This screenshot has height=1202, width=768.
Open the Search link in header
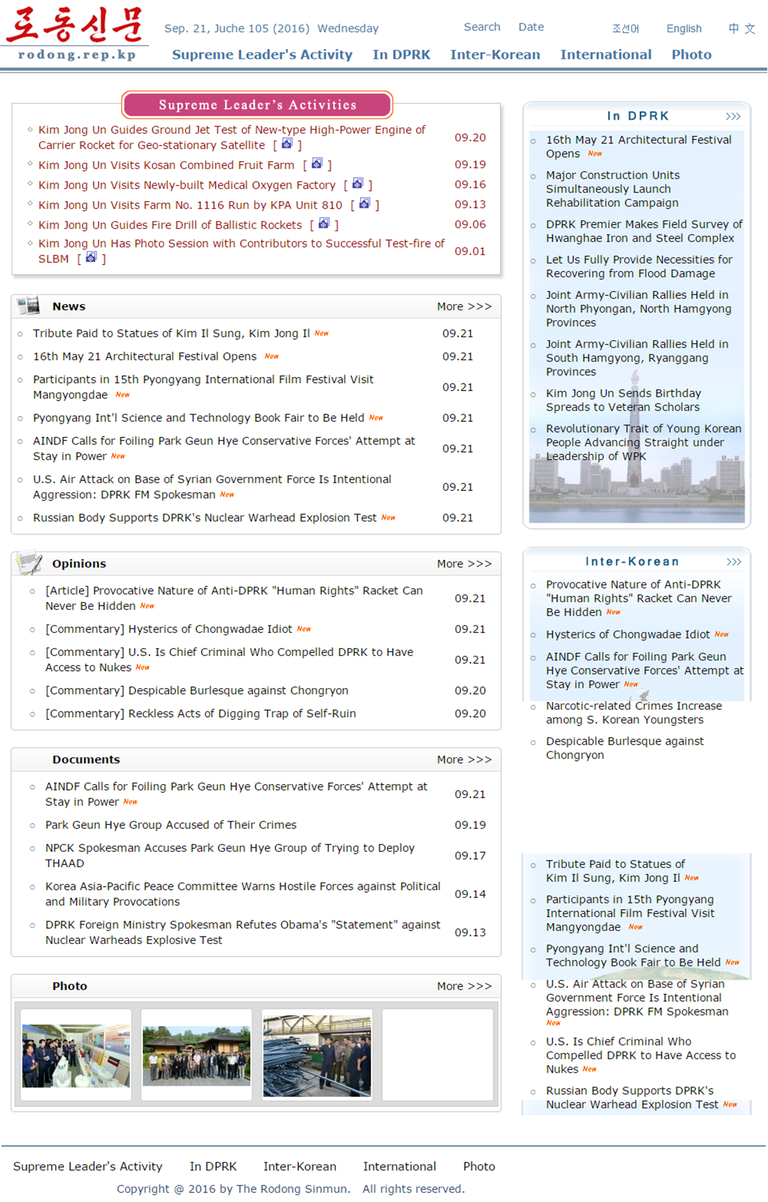482,27
